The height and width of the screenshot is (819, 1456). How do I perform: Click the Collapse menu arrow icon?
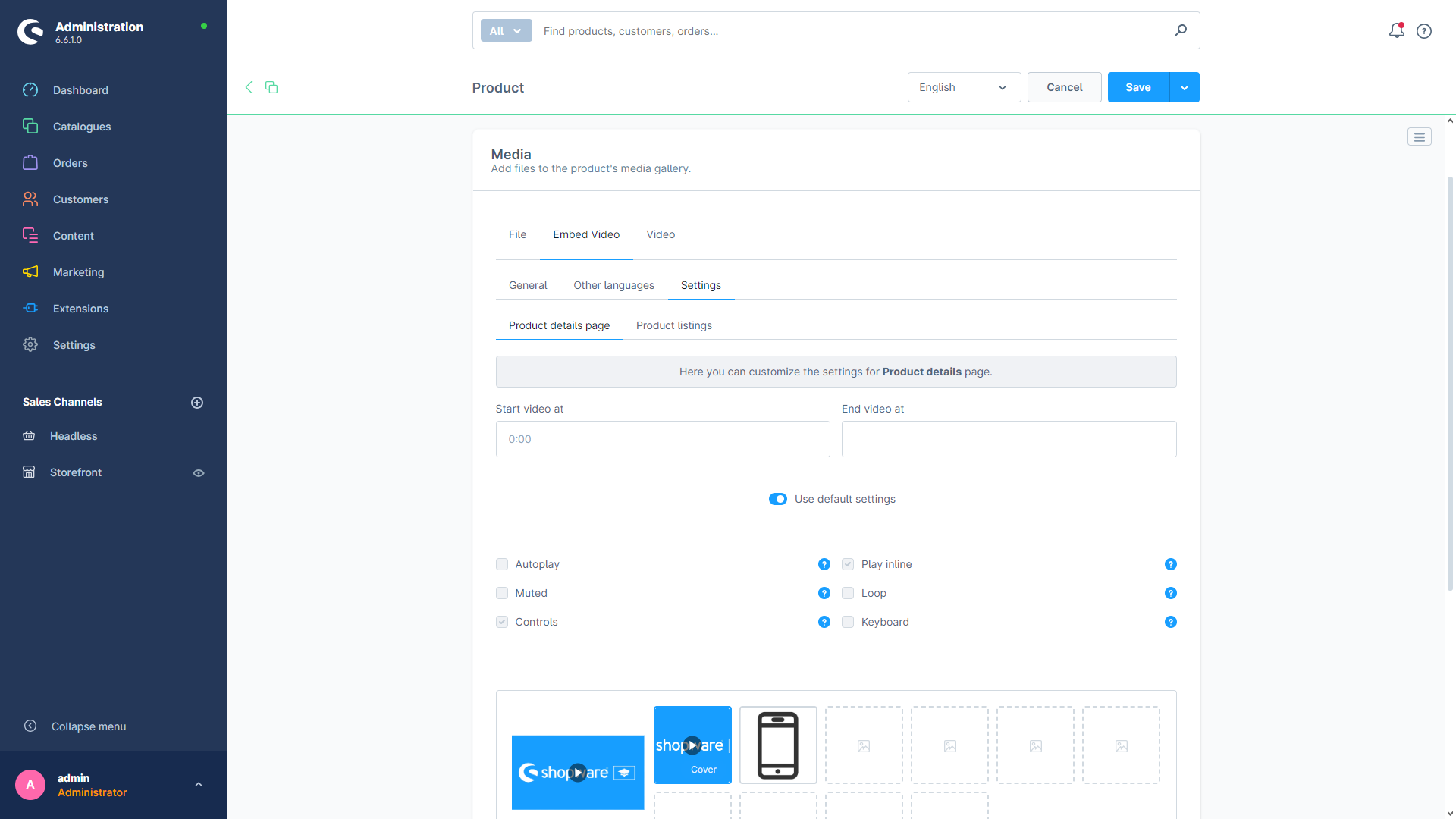point(30,726)
